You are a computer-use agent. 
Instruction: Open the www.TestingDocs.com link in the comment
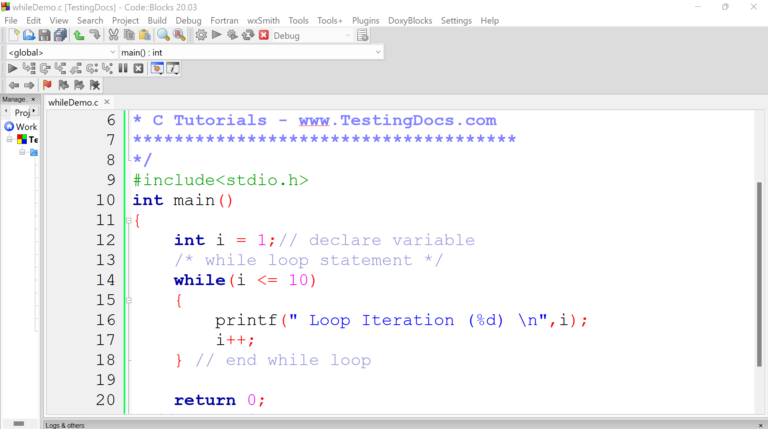(x=397, y=120)
